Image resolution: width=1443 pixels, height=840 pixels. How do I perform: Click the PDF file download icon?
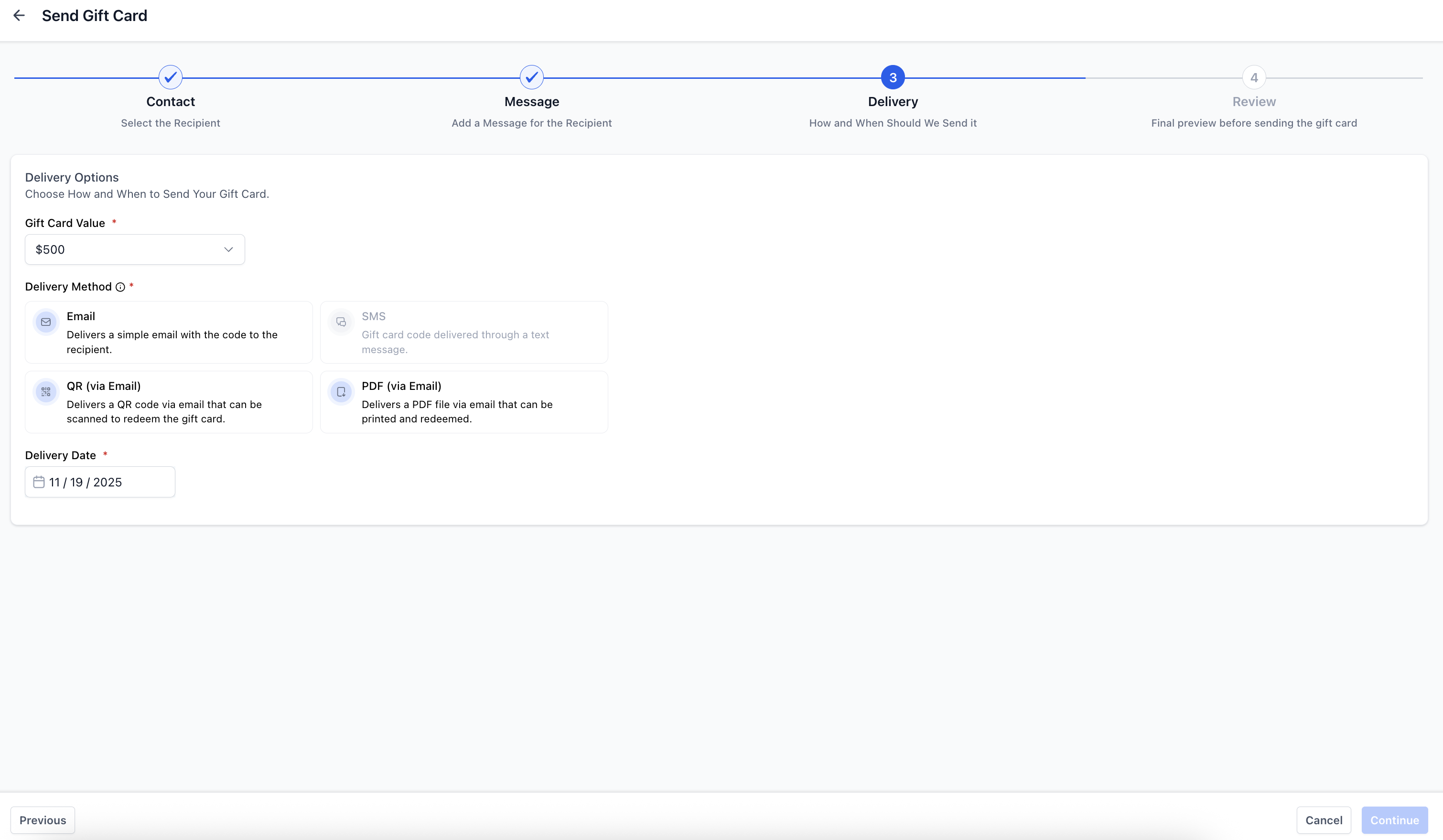[341, 392]
